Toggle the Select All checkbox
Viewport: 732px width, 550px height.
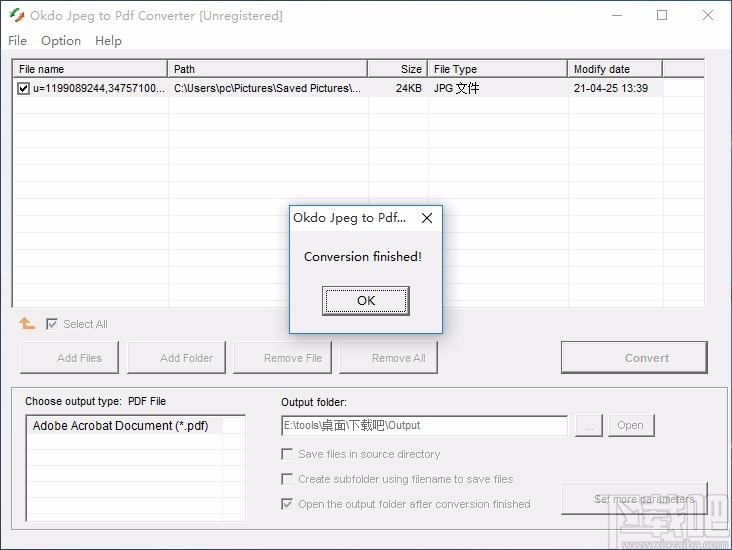click(x=52, y=324)
